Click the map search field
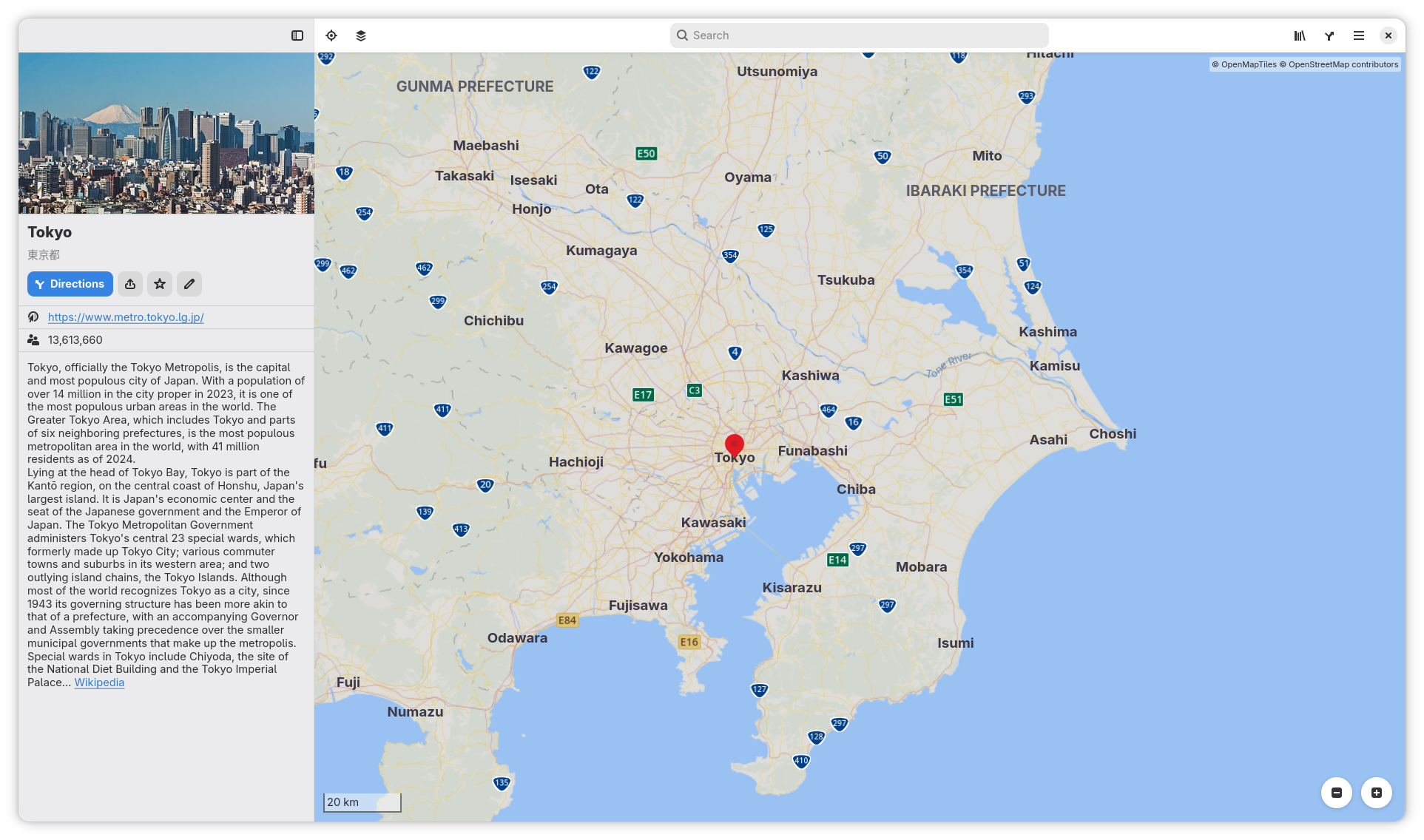Viewport: 1424px width, 840px height. click(x=858, y=35)
